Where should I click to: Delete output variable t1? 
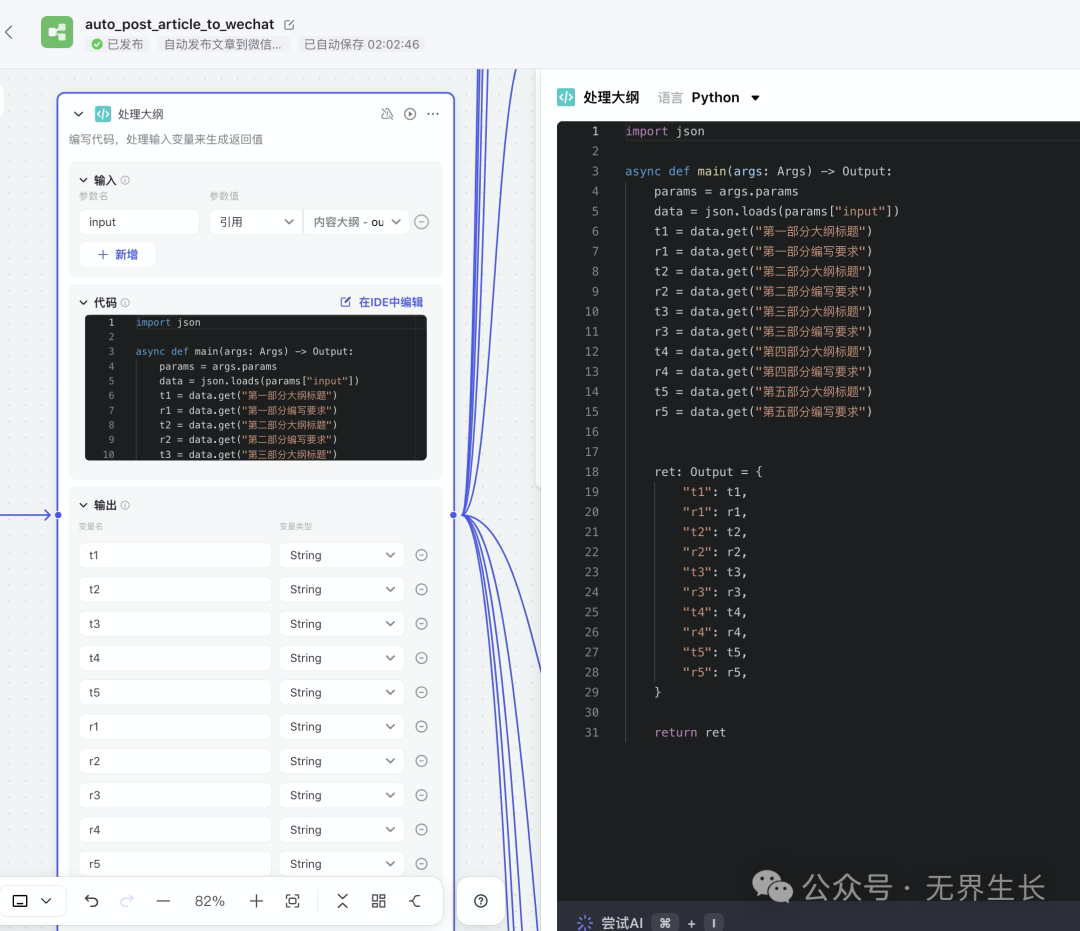[x=422, y=555]
